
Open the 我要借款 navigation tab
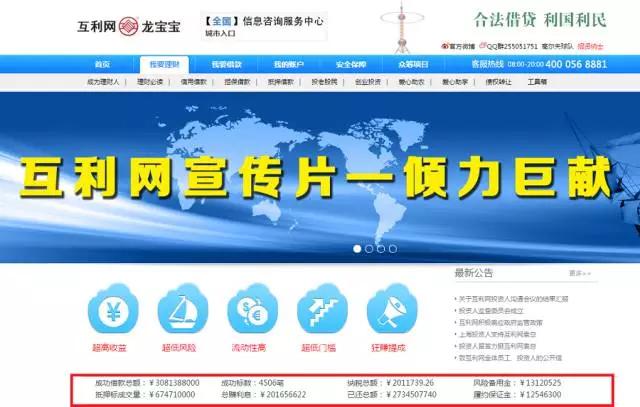227,64
